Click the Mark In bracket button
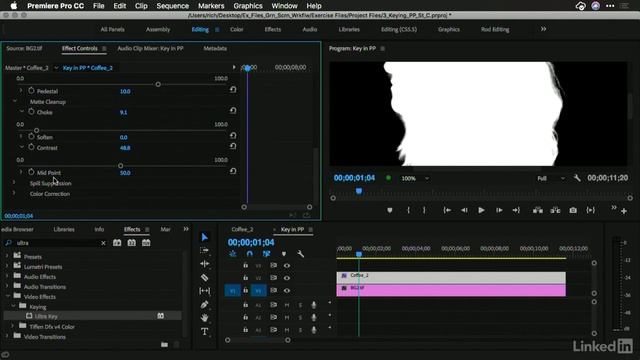This screenshot has width=640, height=360. pyautogui.click(x=408, y=210)
